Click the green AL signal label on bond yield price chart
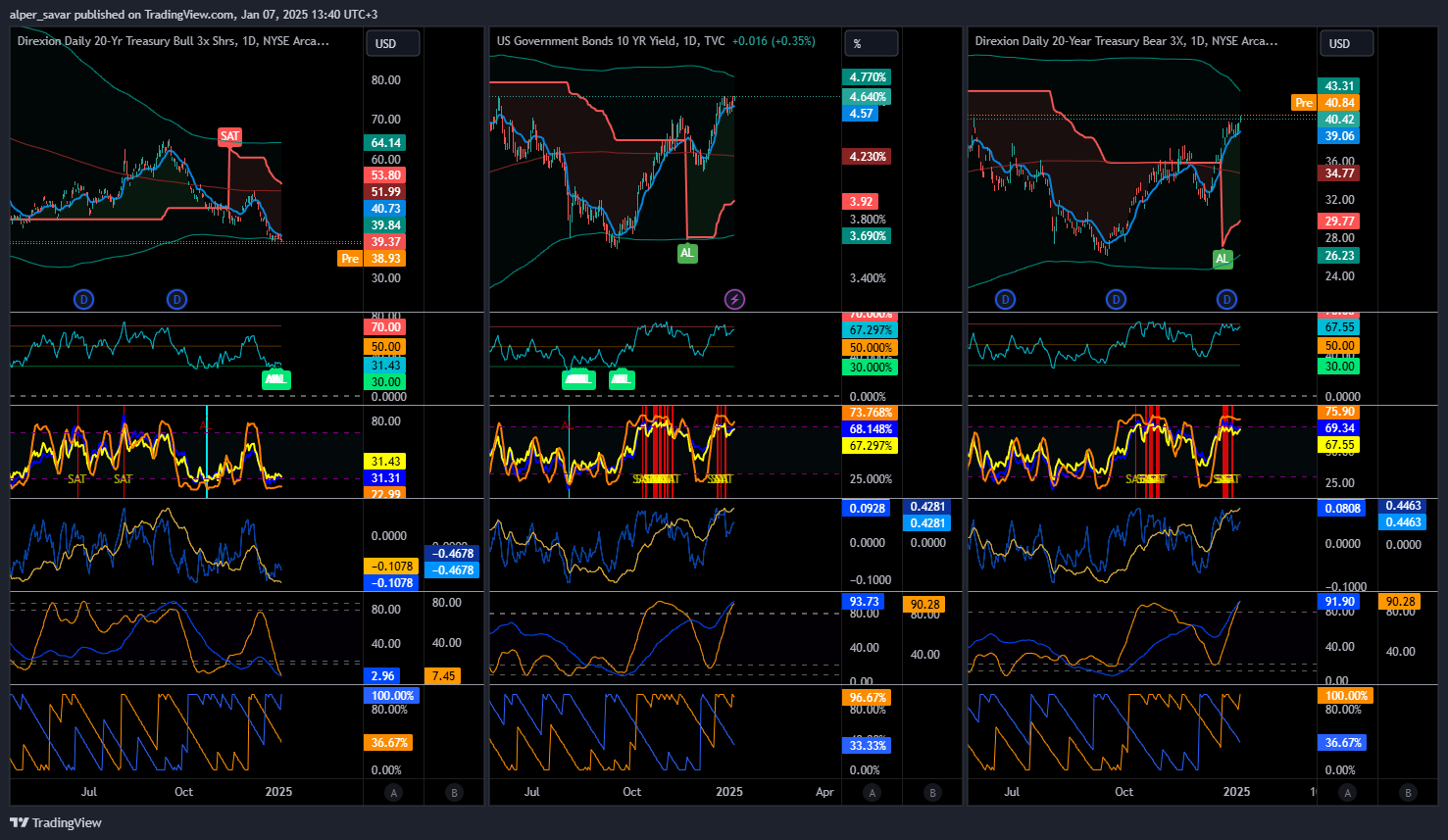Screen dimensions: 1448x840 pos(687,253)
